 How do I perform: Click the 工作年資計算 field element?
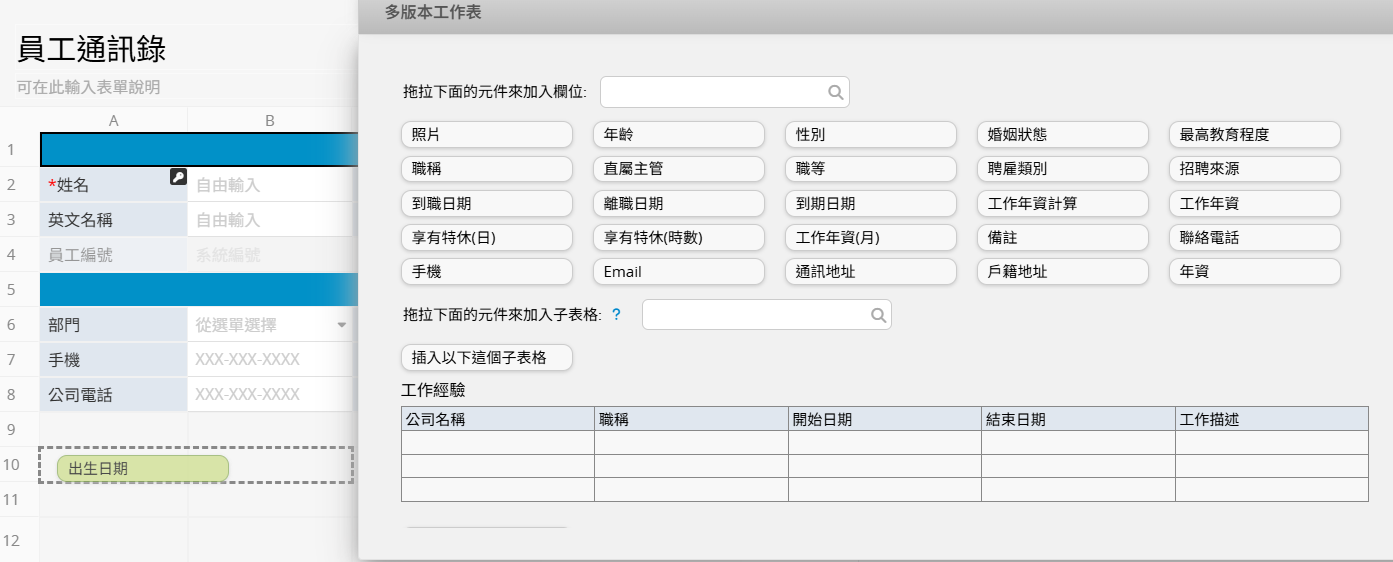click(1062, 204)
